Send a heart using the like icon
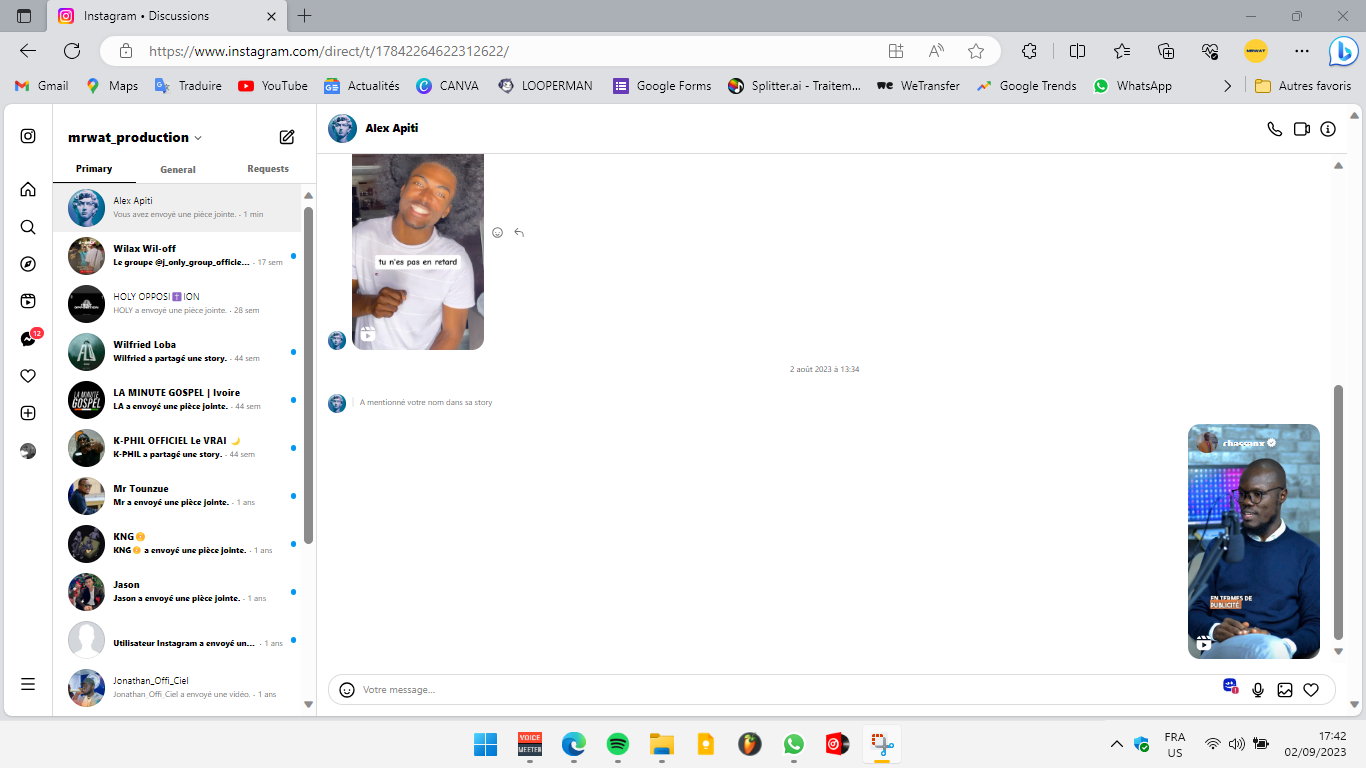The height and width of the screenshot is (768, 1366). 1311,690
